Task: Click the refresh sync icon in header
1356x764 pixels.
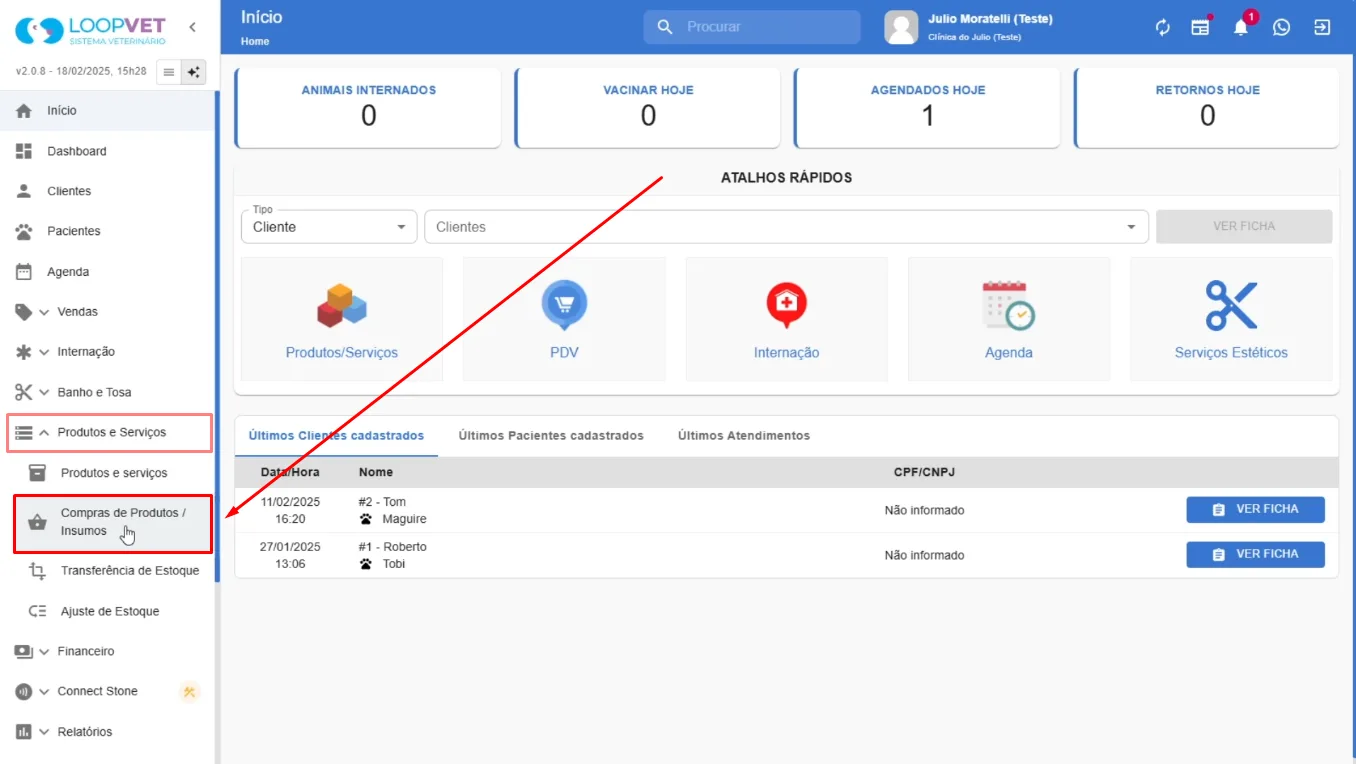Action: (1162, 27)
